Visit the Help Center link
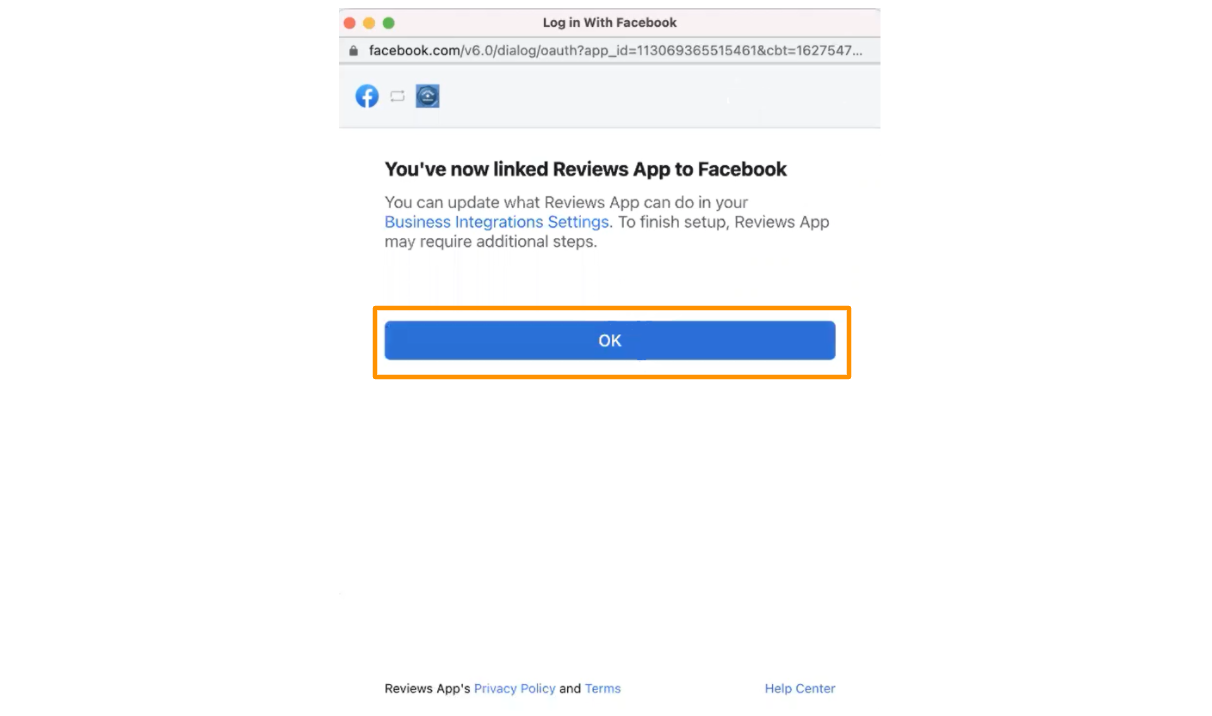The image size is (1212, 716). (x=800, y=689)
